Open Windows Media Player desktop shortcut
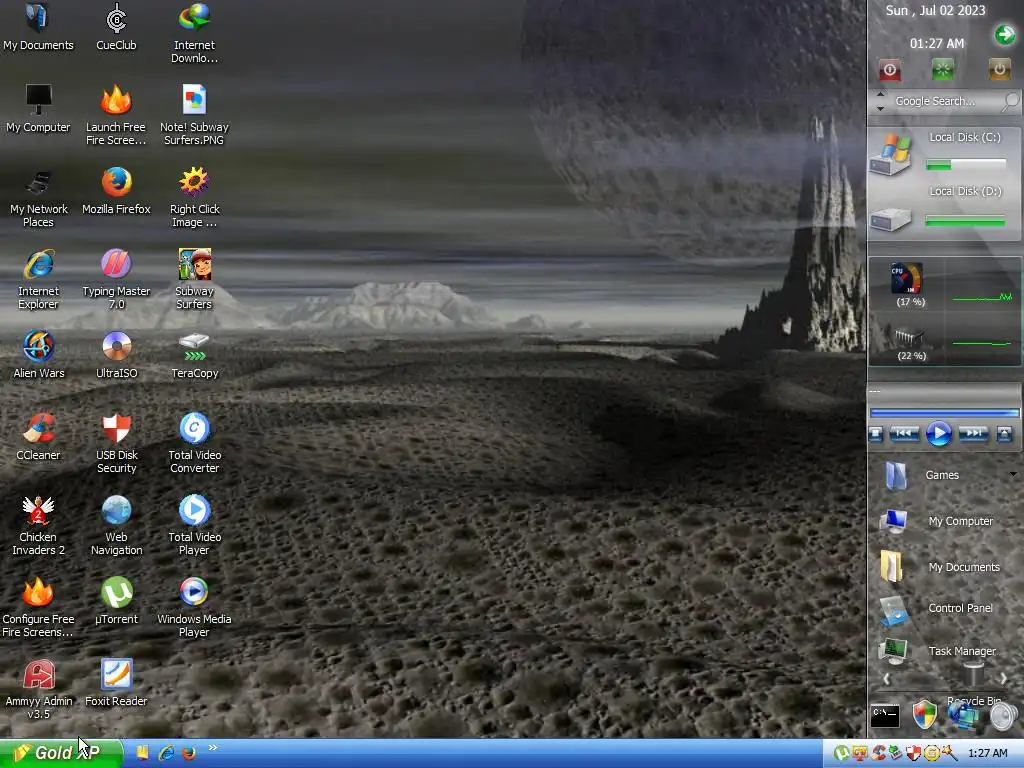1024x768 pixels. click(x=194, y=607)
